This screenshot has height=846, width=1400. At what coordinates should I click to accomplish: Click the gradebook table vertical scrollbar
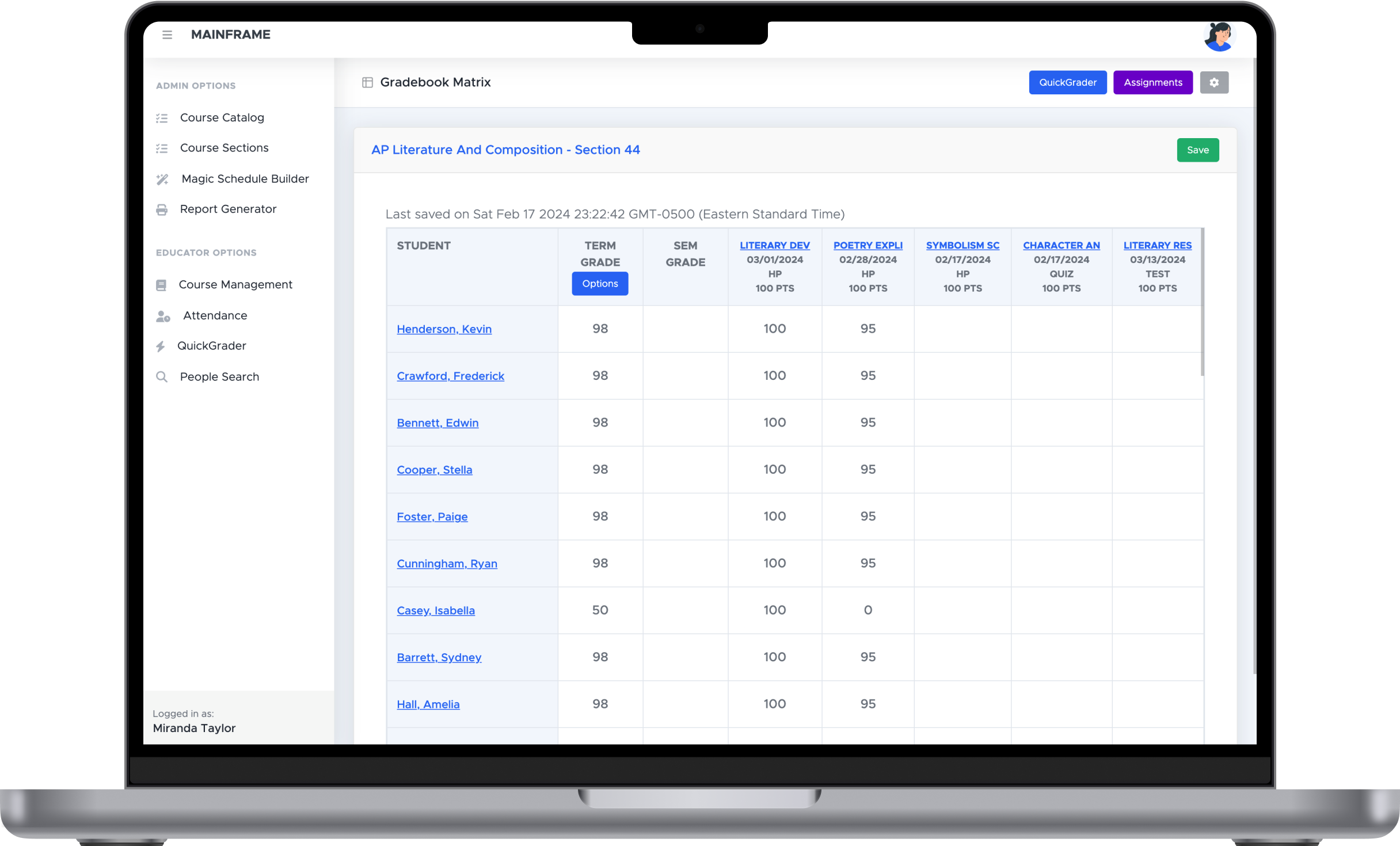click(x=1203, y=302)
